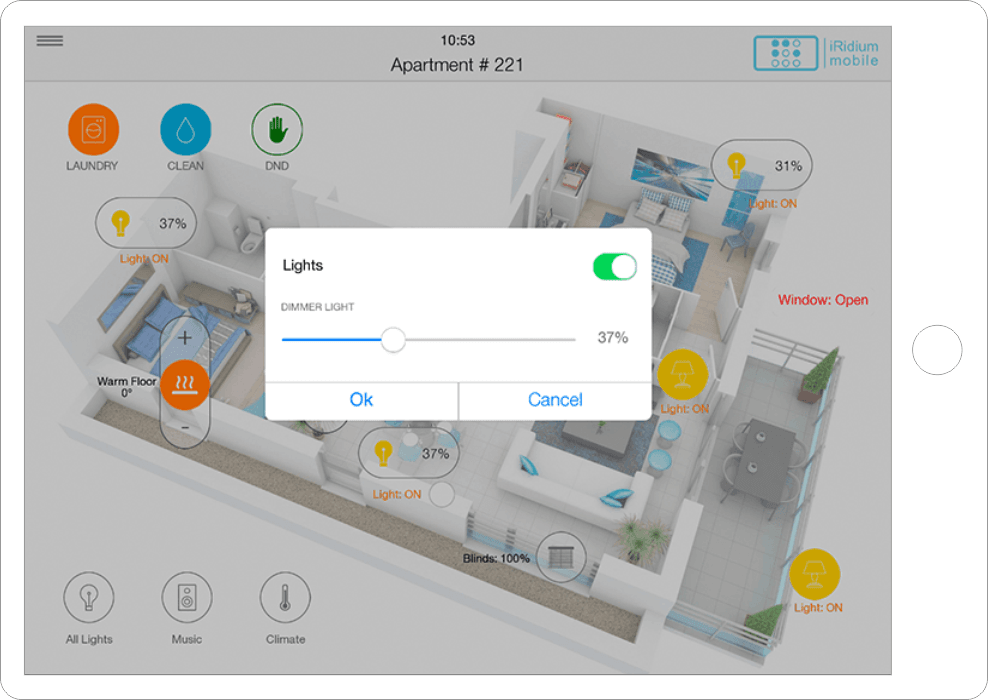Viewport: 988px width, 700px height.
Task: Open the Climate thermometer icon
Action: pyautogui.click(x=285, y=597)
